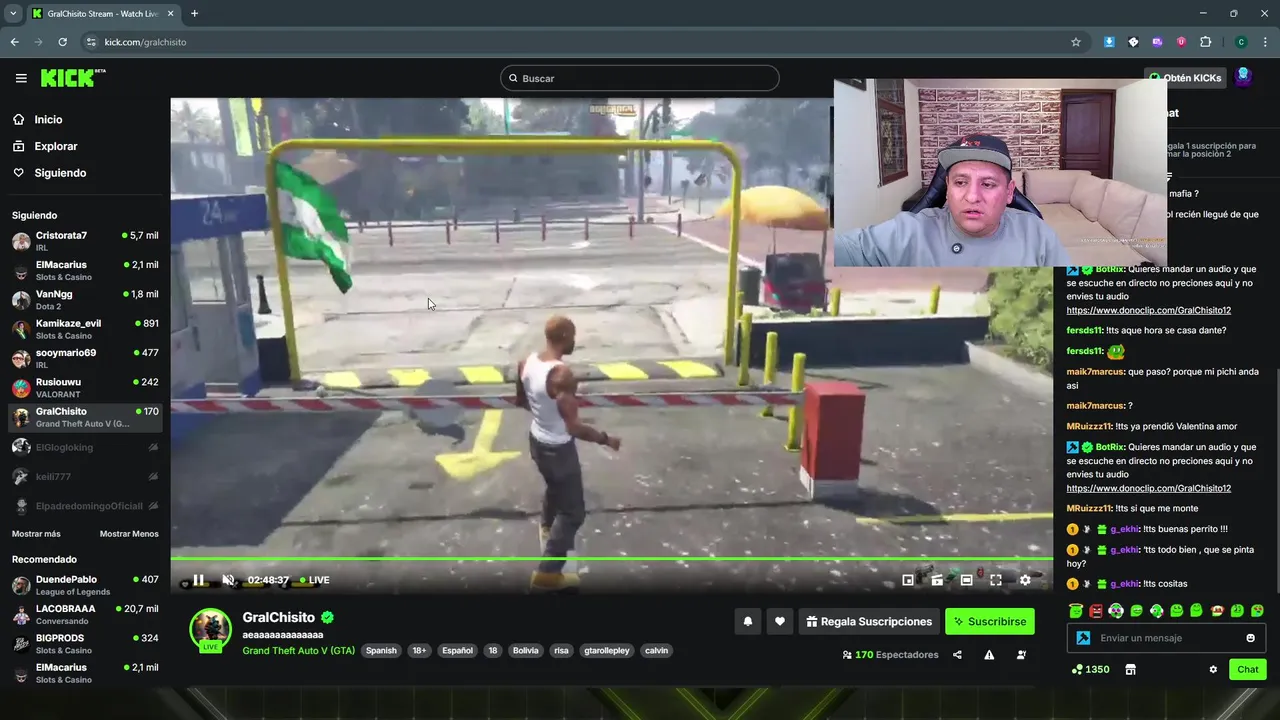Click the green stream progress bar
Screen dimensions: 1280x720
(x=611, y=559)
